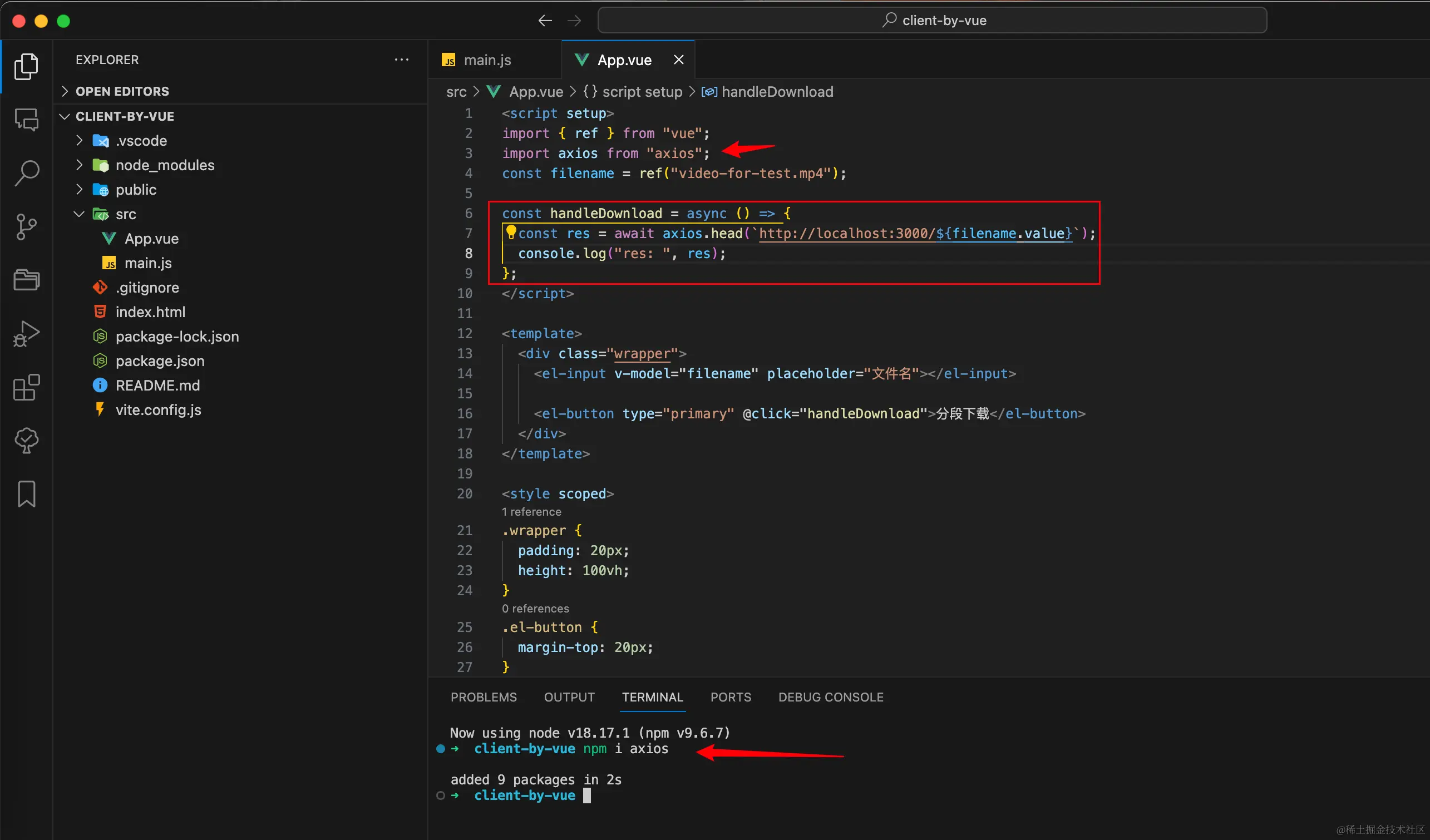The image size is (1430, 840).
Task: Click the search icon in command center
Action: click(x=889, y=20)
